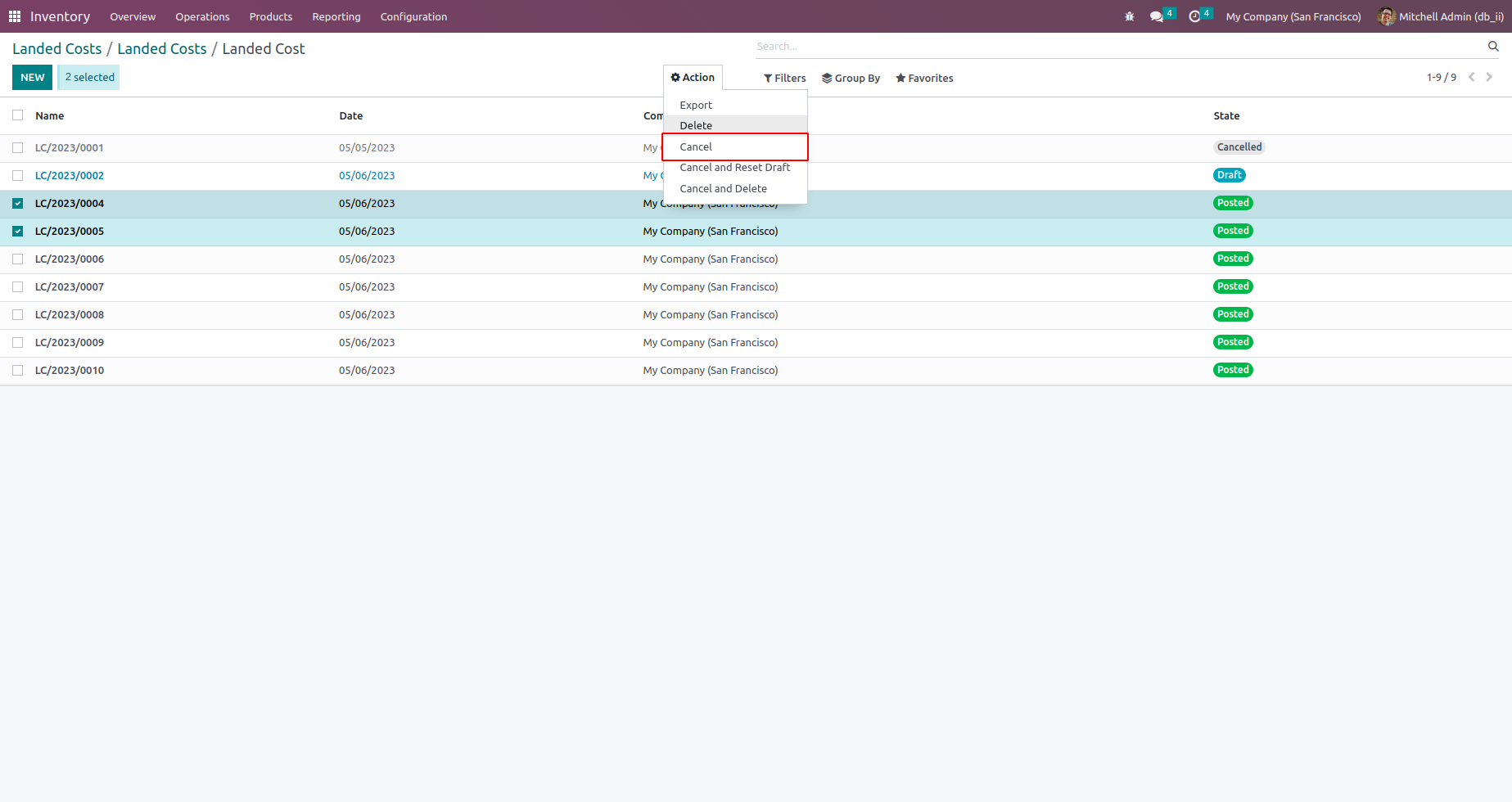Image resolution: width=1512 pixels, height=802 pixels.
Task: Open Mitchell Admin user menu
Action: [x=1442, y=16]
